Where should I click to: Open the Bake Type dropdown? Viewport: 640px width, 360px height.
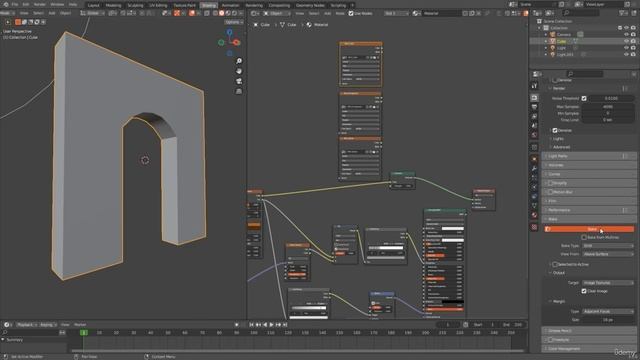(x=608, y=246)
